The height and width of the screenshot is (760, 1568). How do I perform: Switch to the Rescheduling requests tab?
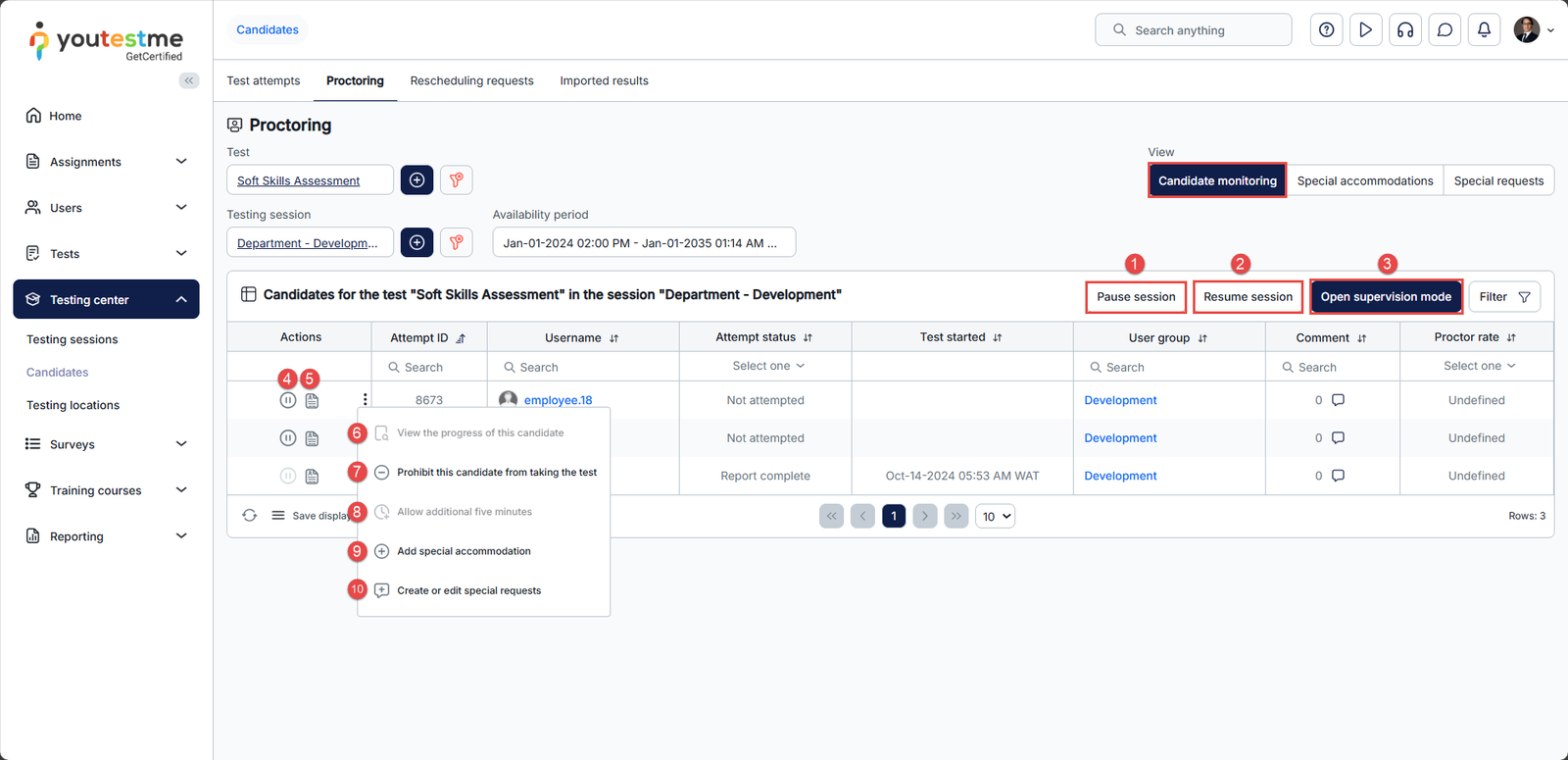(x=471, y=81)
